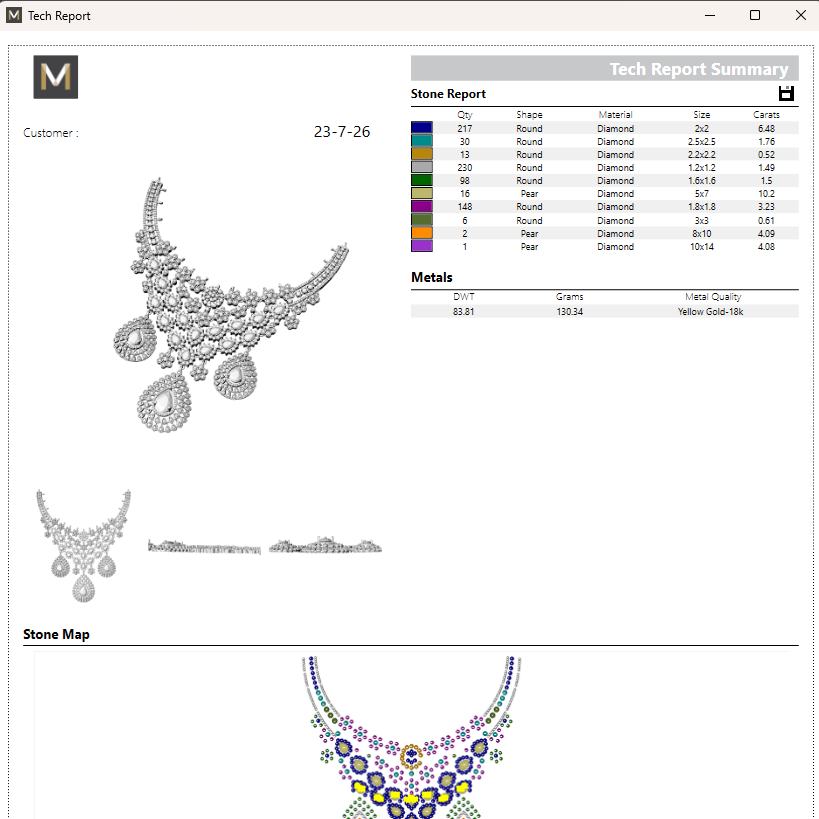
Task: Click Pear shape in the 16 qty row
Action: [x=529, y=194]
